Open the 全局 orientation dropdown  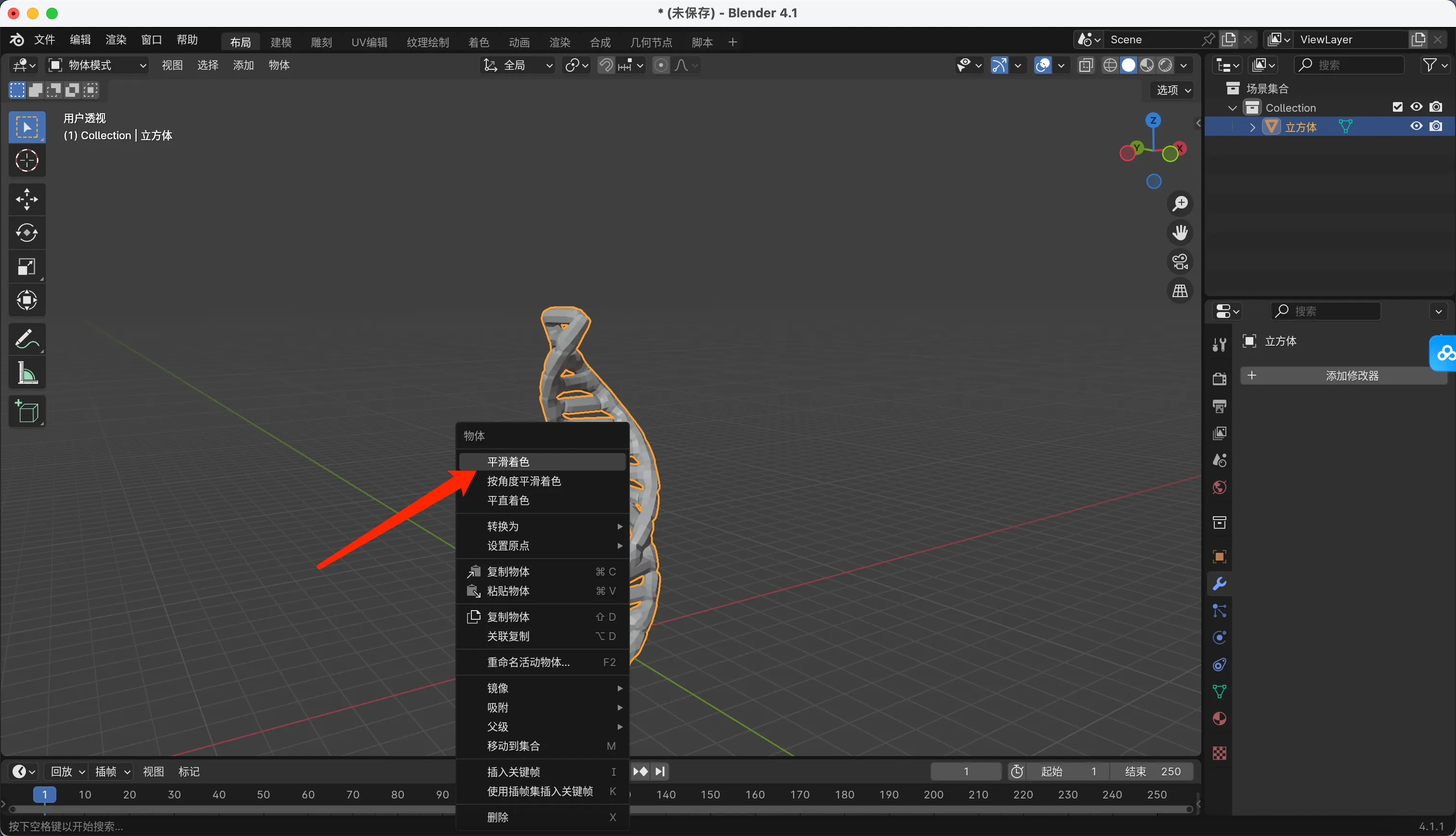coord(518,65)
